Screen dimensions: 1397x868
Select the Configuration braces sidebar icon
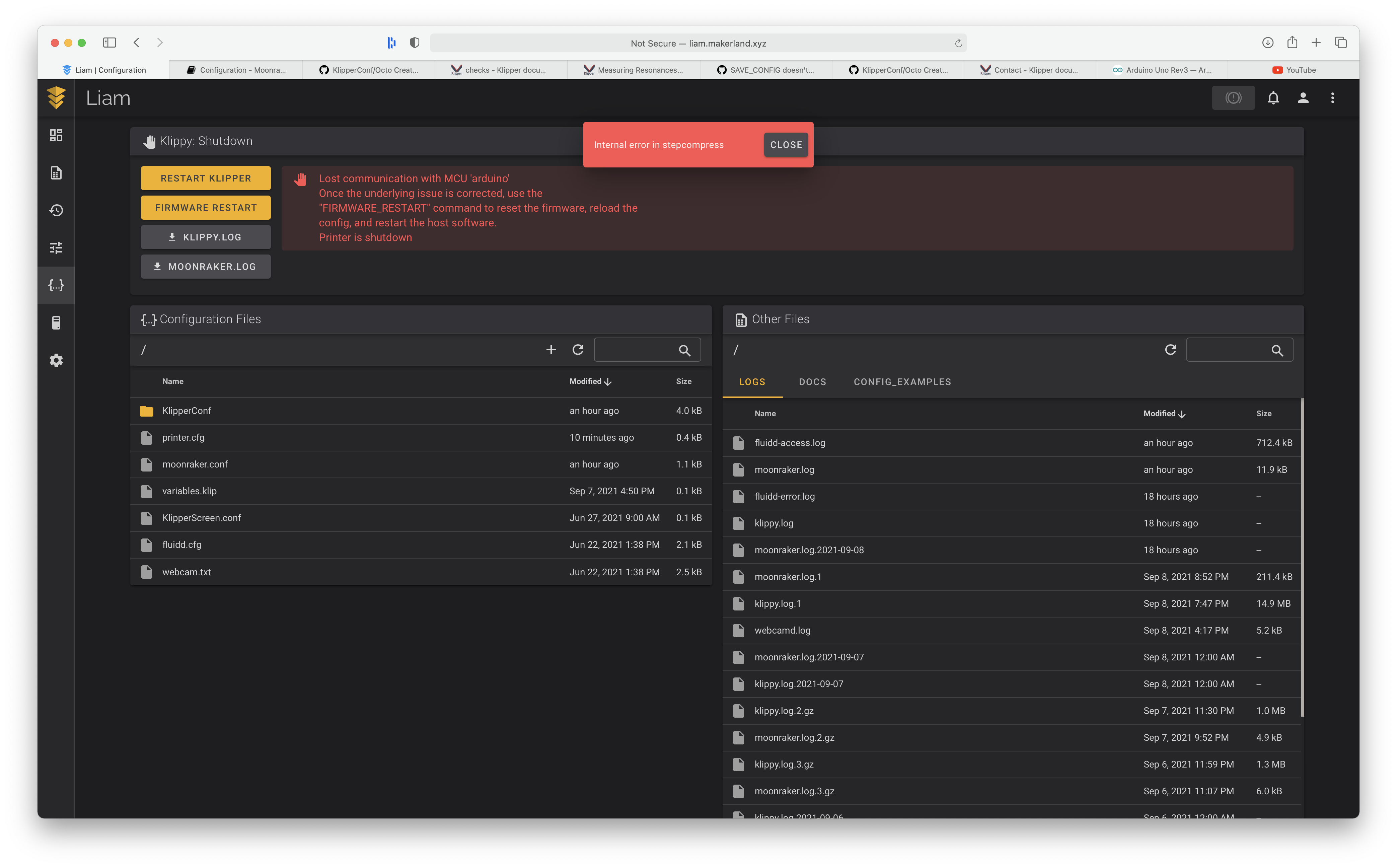pos(56,285)
